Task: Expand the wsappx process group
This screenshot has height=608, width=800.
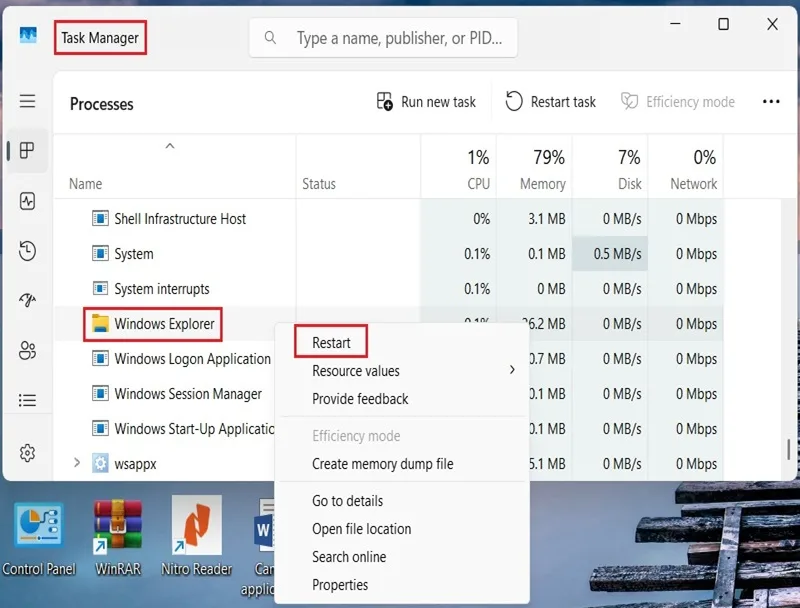Action: coord(77,463)
